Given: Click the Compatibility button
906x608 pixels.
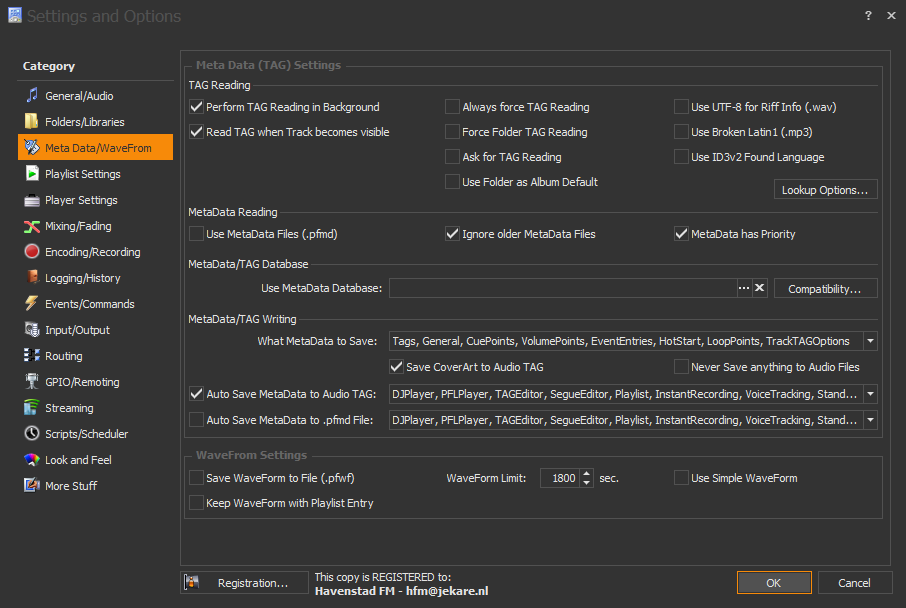Looking at the screenshot, I should (x=825, y=288).
